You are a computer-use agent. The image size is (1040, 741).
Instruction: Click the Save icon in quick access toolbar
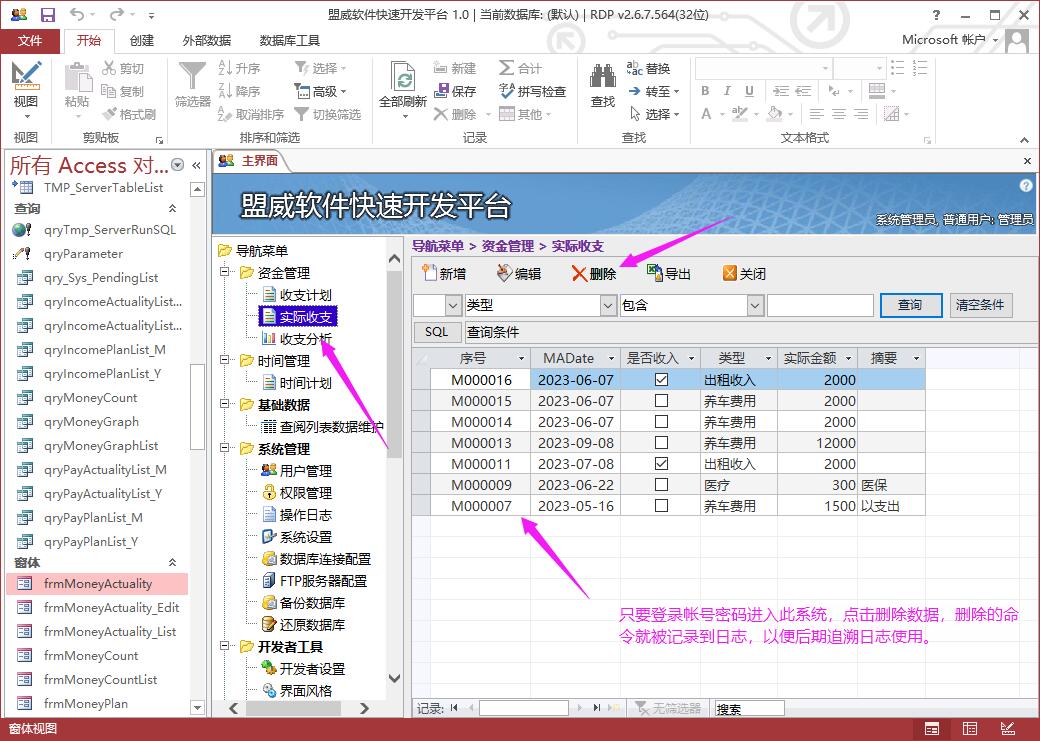[48, 14]
